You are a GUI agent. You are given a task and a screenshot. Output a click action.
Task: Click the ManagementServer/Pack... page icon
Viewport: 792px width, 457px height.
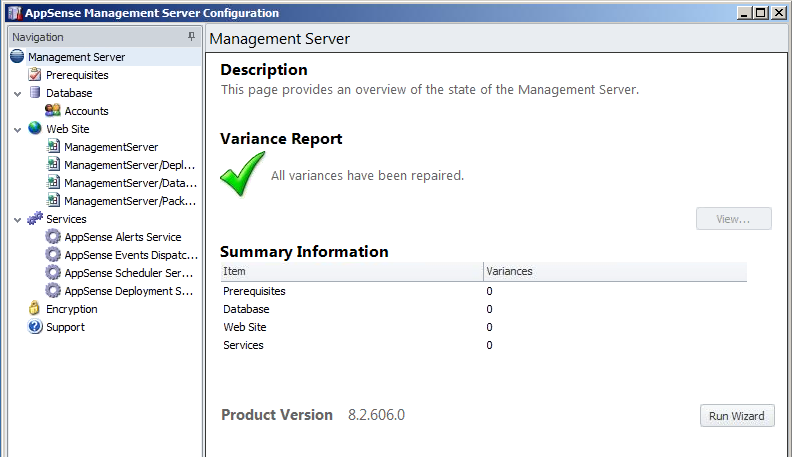(x=53, y=200)
